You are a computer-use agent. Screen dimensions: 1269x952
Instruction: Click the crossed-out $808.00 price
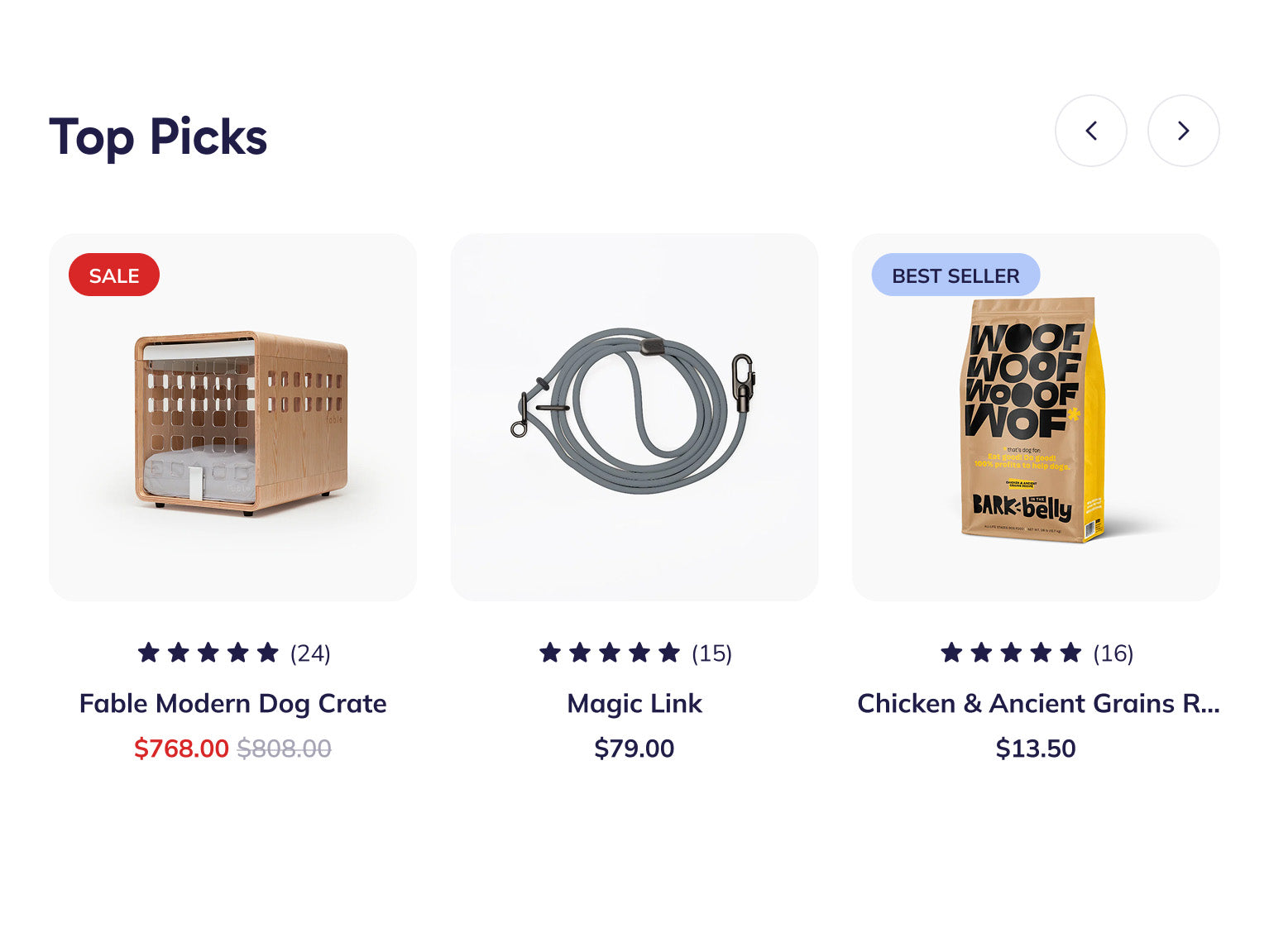[x=284, y=749]
